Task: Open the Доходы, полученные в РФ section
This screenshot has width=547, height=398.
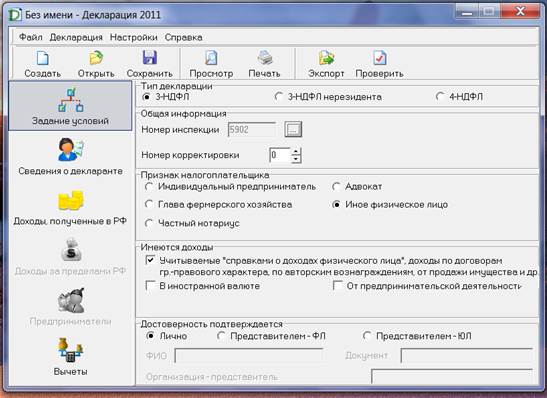Action: [x=70, y=206]
